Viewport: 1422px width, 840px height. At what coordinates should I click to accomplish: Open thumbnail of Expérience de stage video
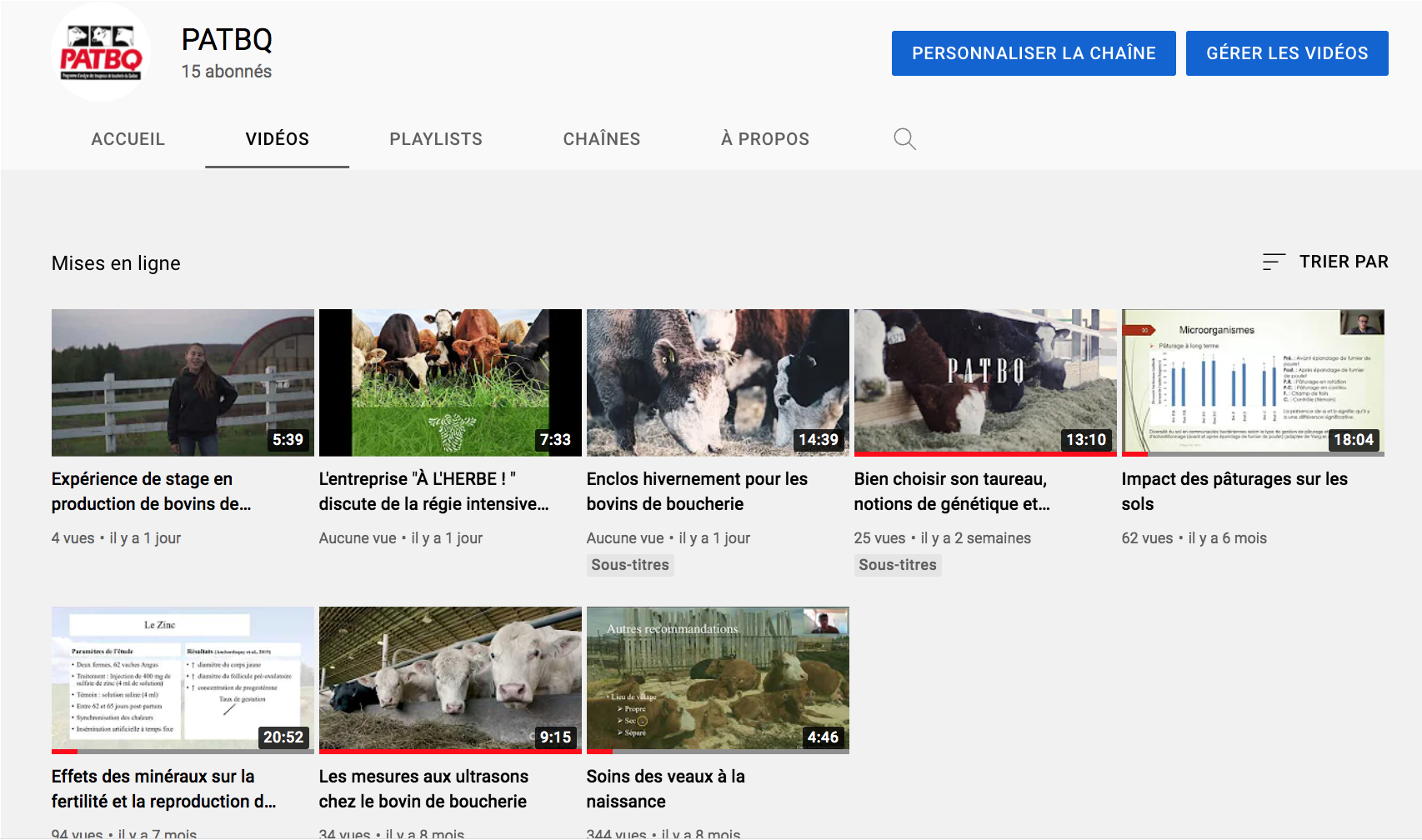183,382
